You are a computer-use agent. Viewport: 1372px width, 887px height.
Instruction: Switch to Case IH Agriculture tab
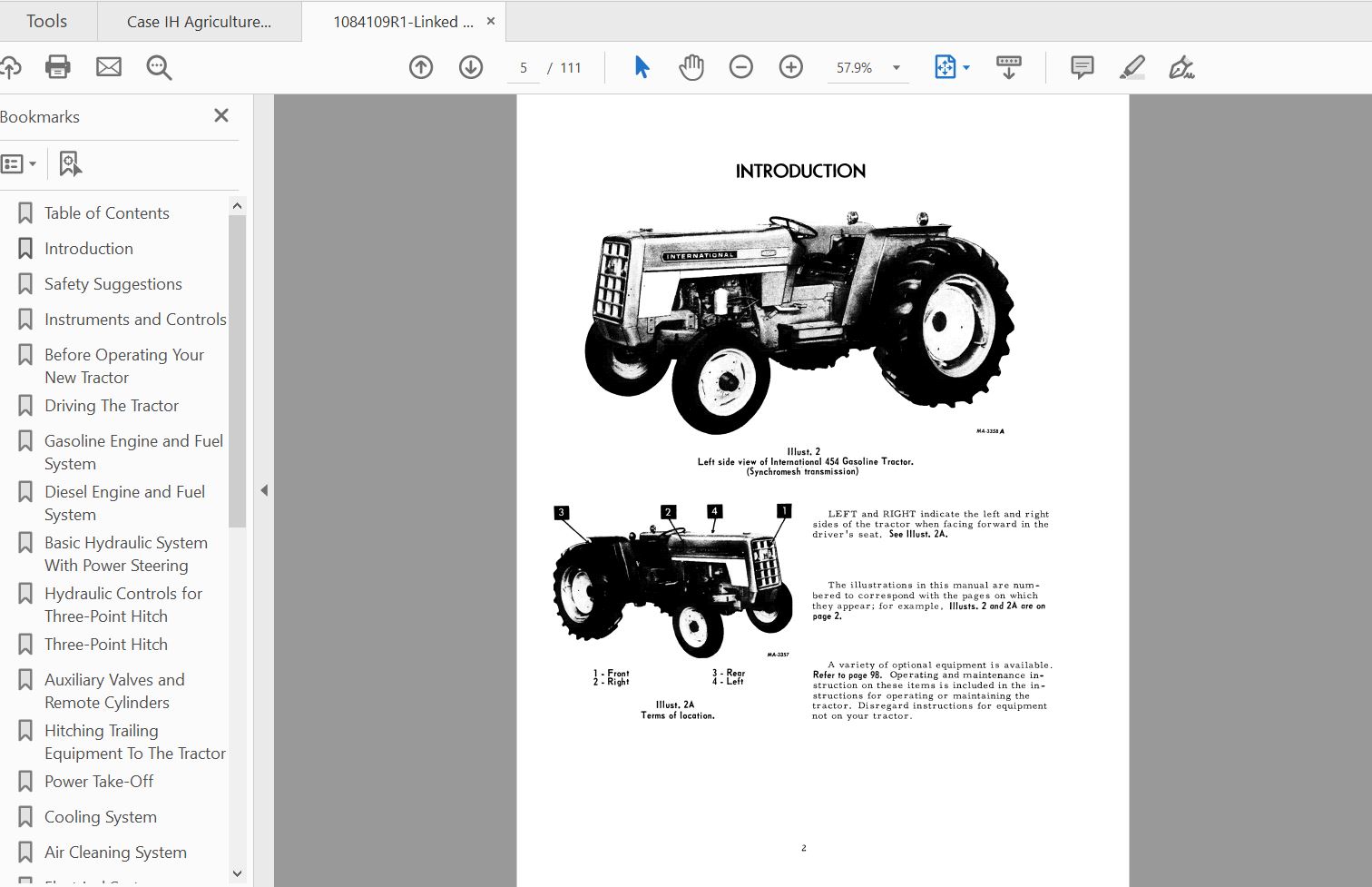[199, 22]
